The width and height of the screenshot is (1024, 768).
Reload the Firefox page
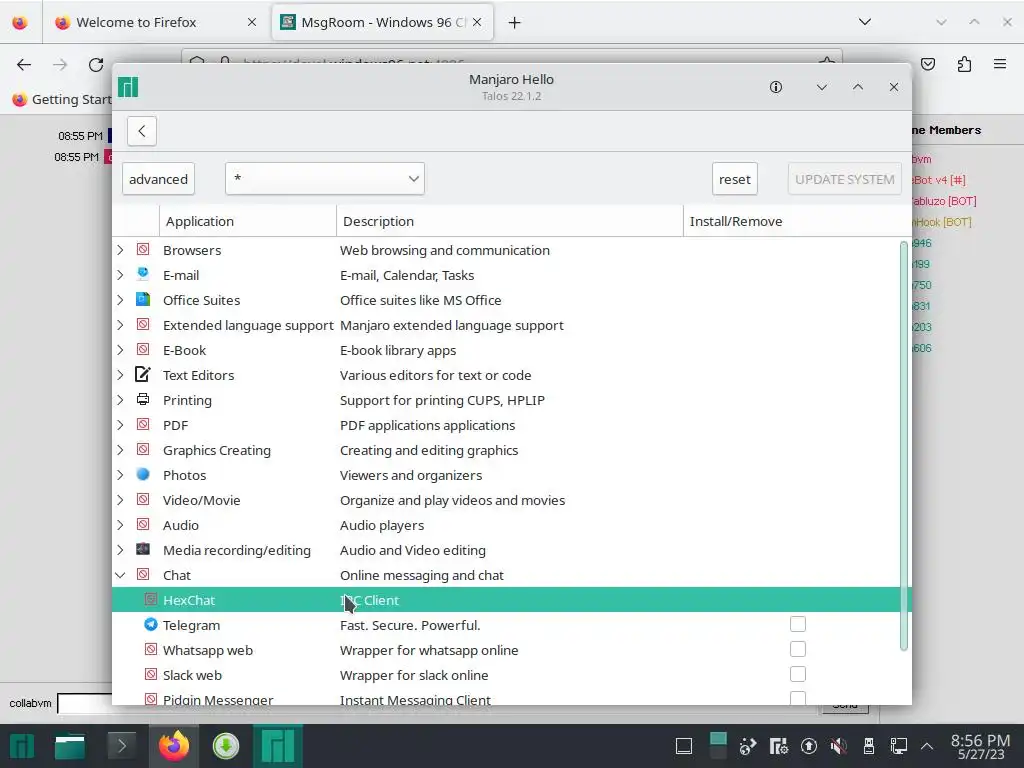click(96, 64)
